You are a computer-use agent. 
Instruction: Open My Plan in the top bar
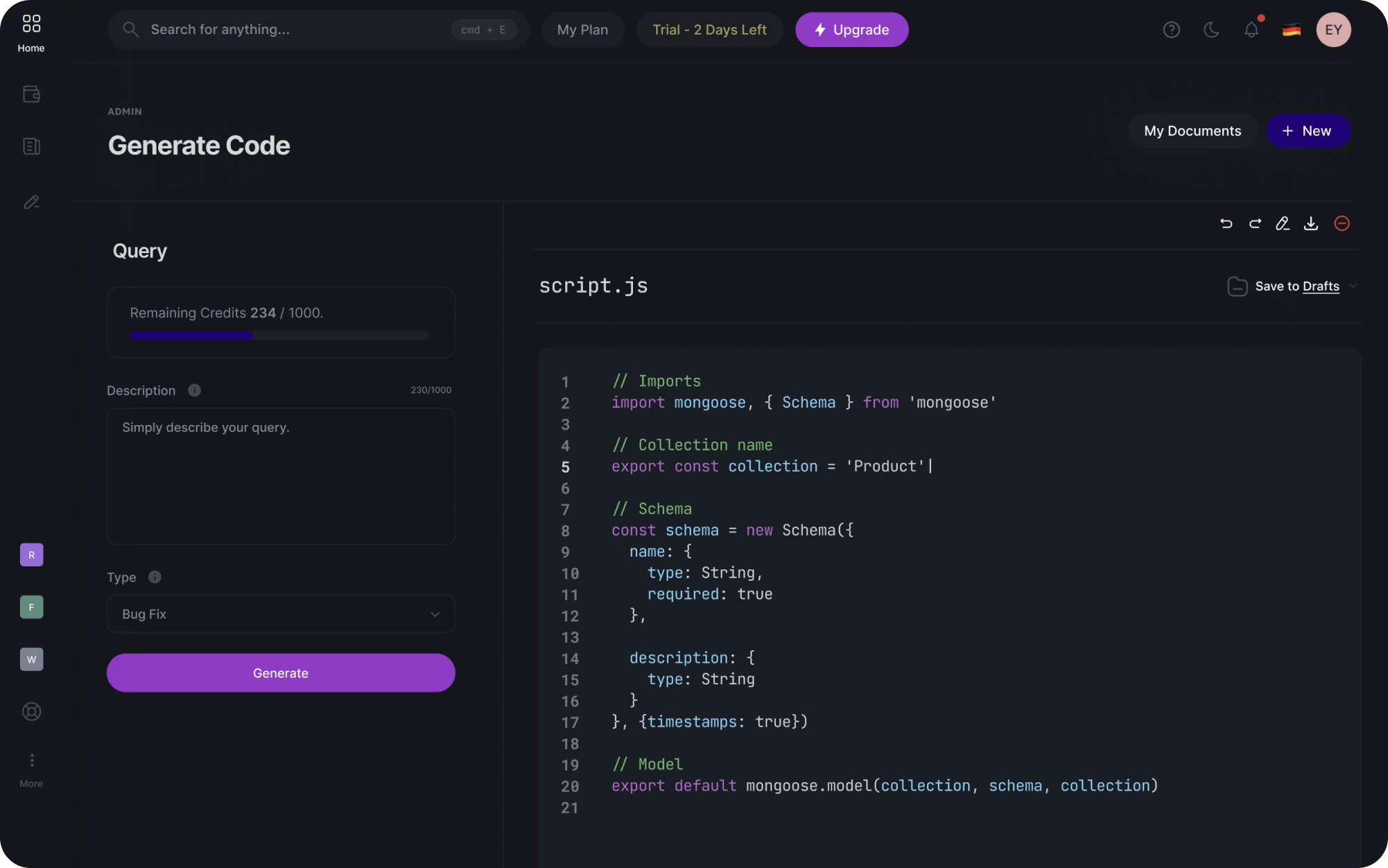pos(582,29)
